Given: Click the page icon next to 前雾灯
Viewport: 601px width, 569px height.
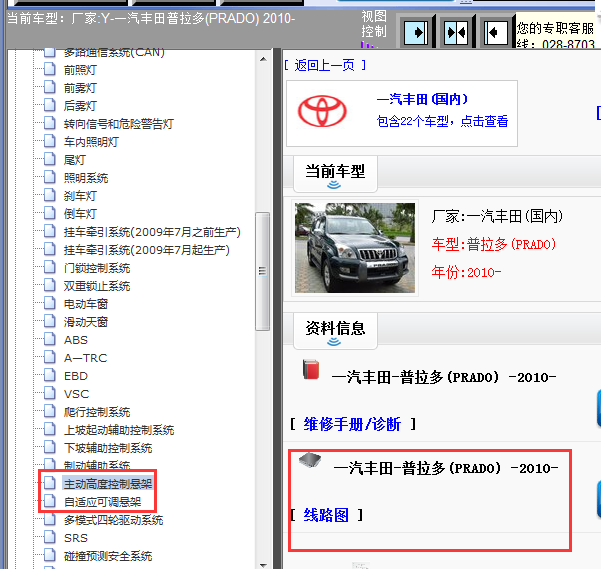Looking at the screenshot, I should click(49, 87).
